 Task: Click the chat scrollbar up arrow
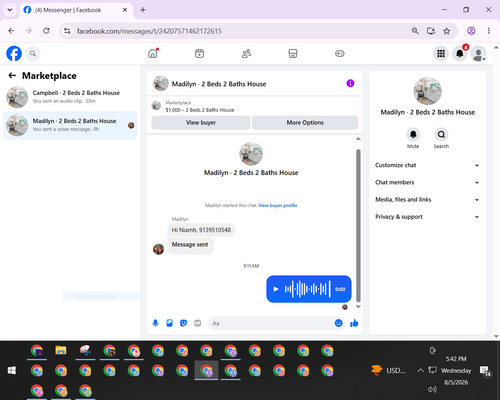[x=358, y=139]
